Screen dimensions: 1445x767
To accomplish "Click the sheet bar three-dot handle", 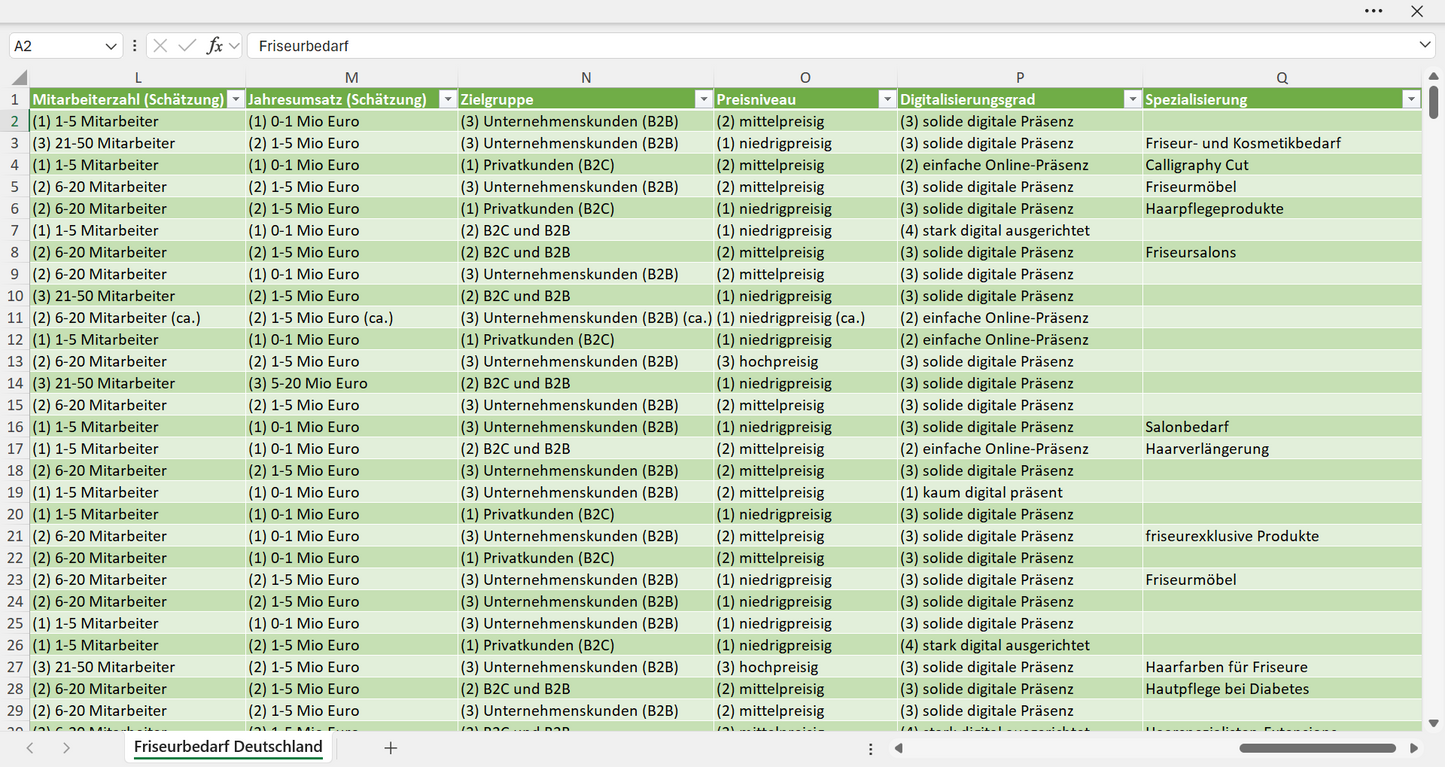I will pos(870,748).
